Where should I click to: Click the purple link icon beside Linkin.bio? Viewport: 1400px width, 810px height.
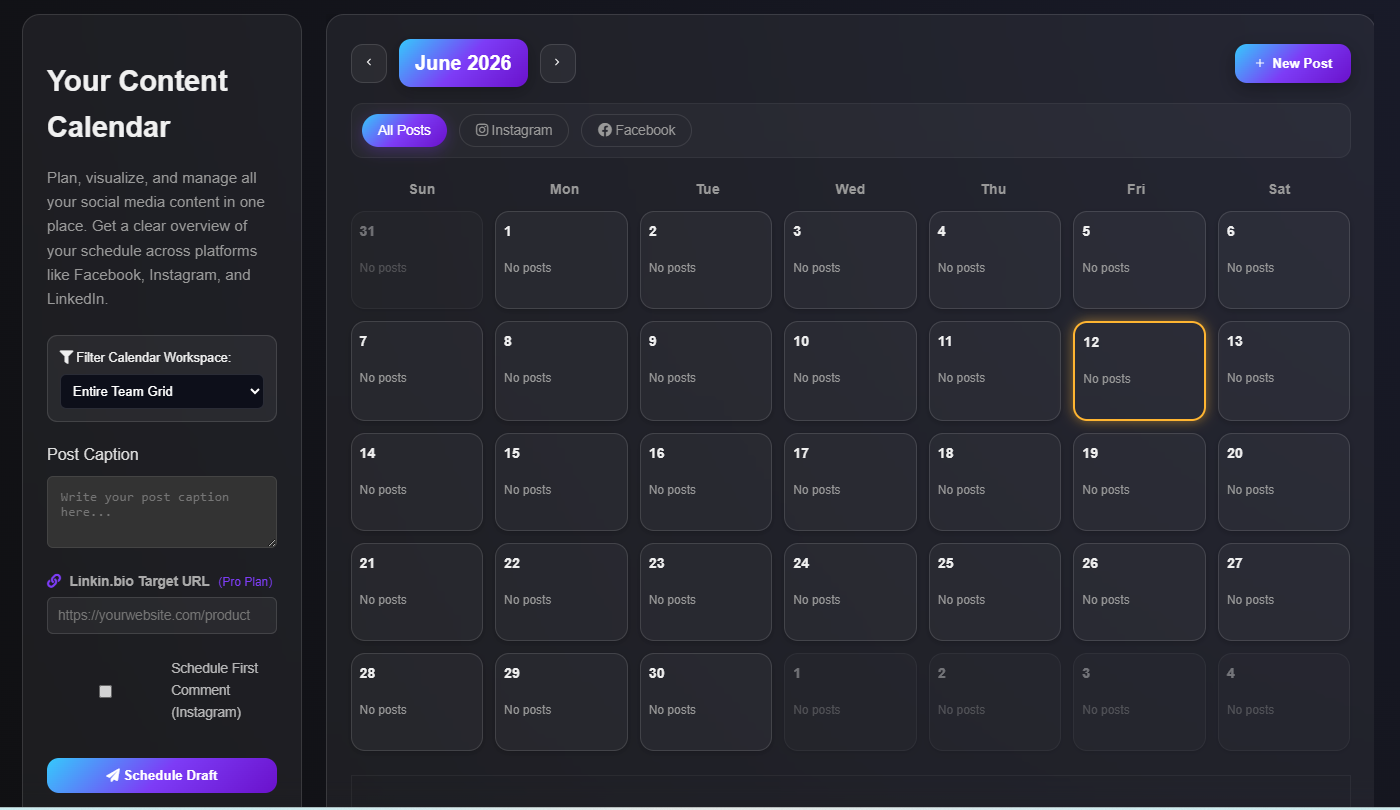click(x=54, y=581)
